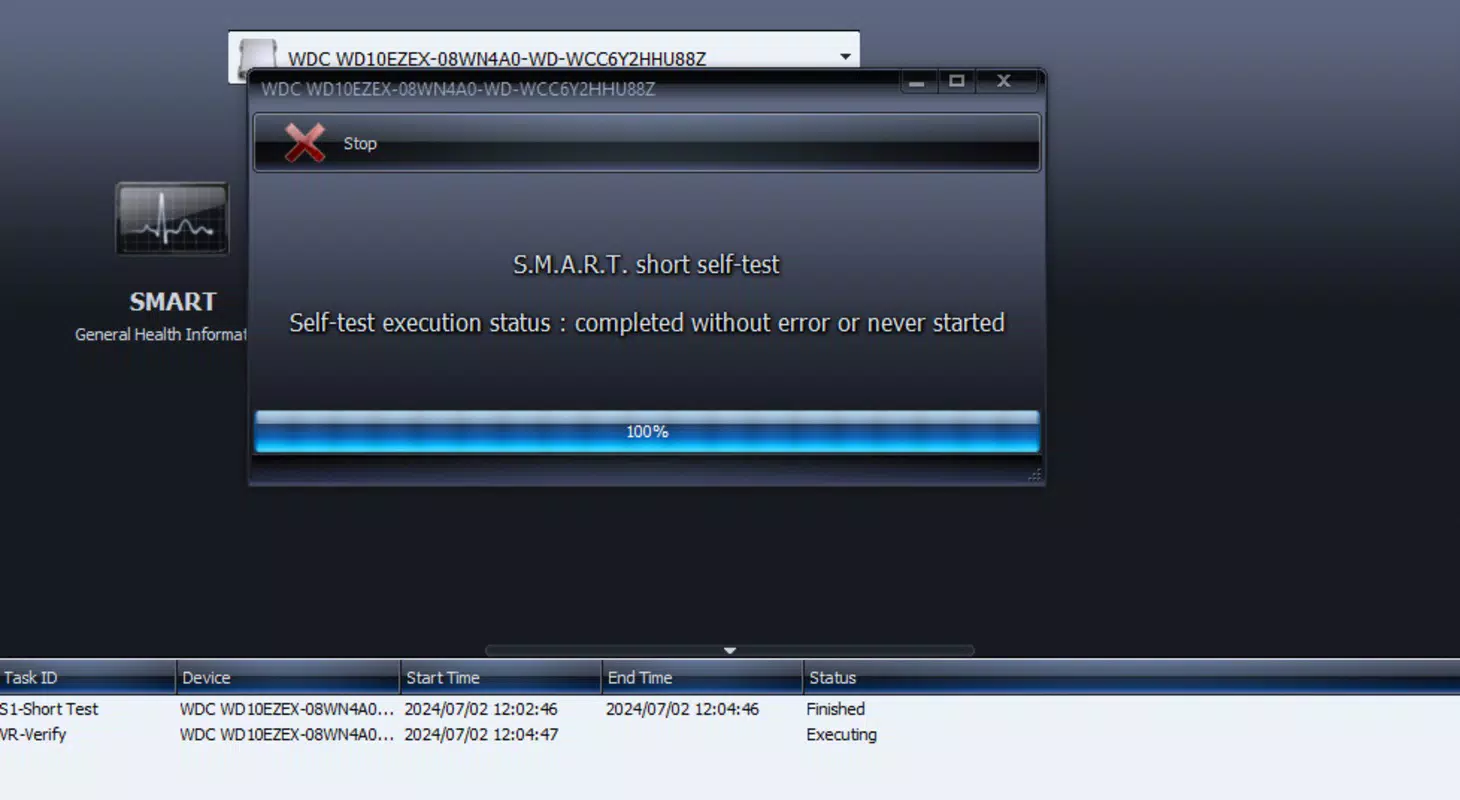Screen dimensions: 1460x800
Task: Sort tasks by the Device column header
Action: tap(288, 677)
